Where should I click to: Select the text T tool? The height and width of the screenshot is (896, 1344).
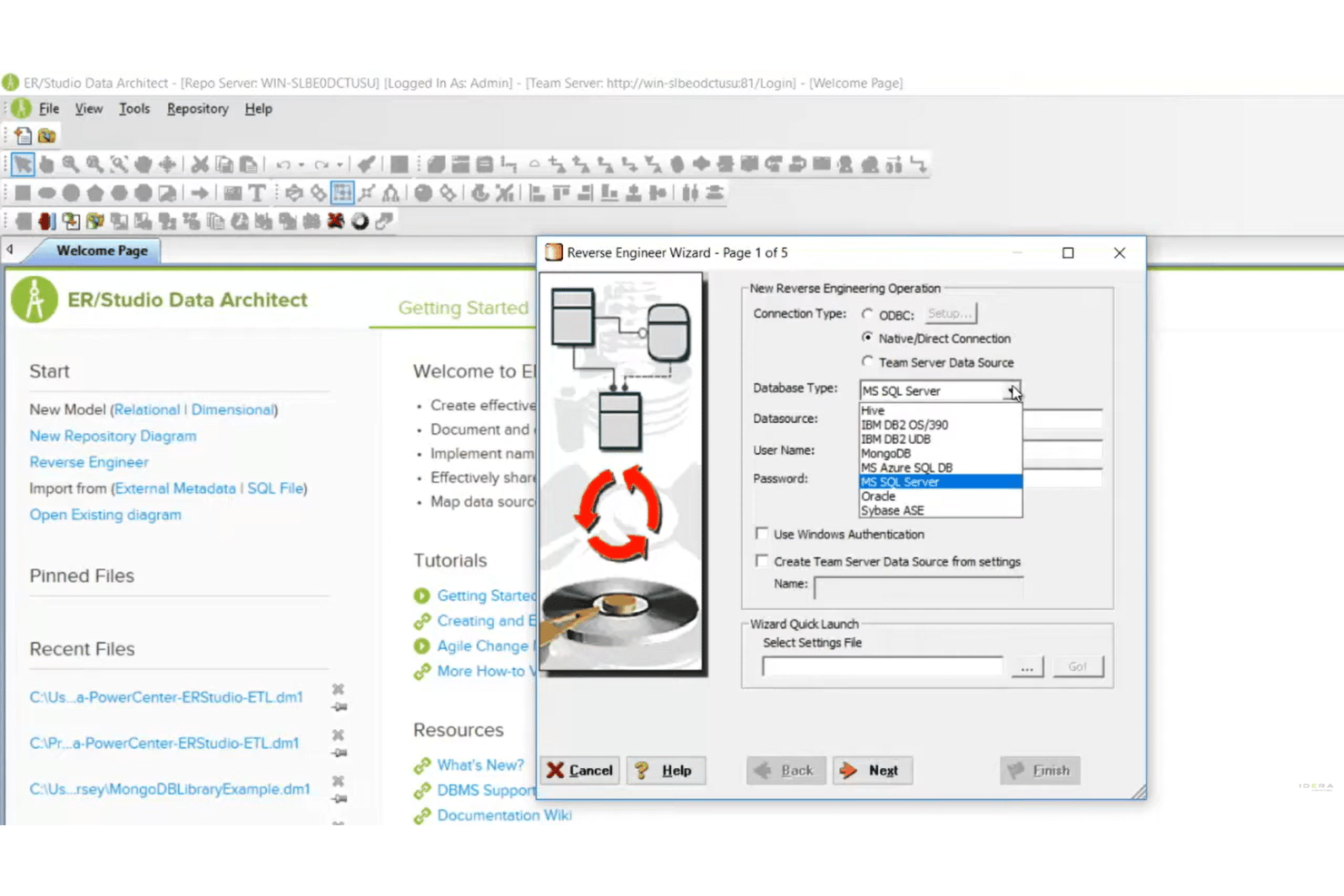point(257,192)
